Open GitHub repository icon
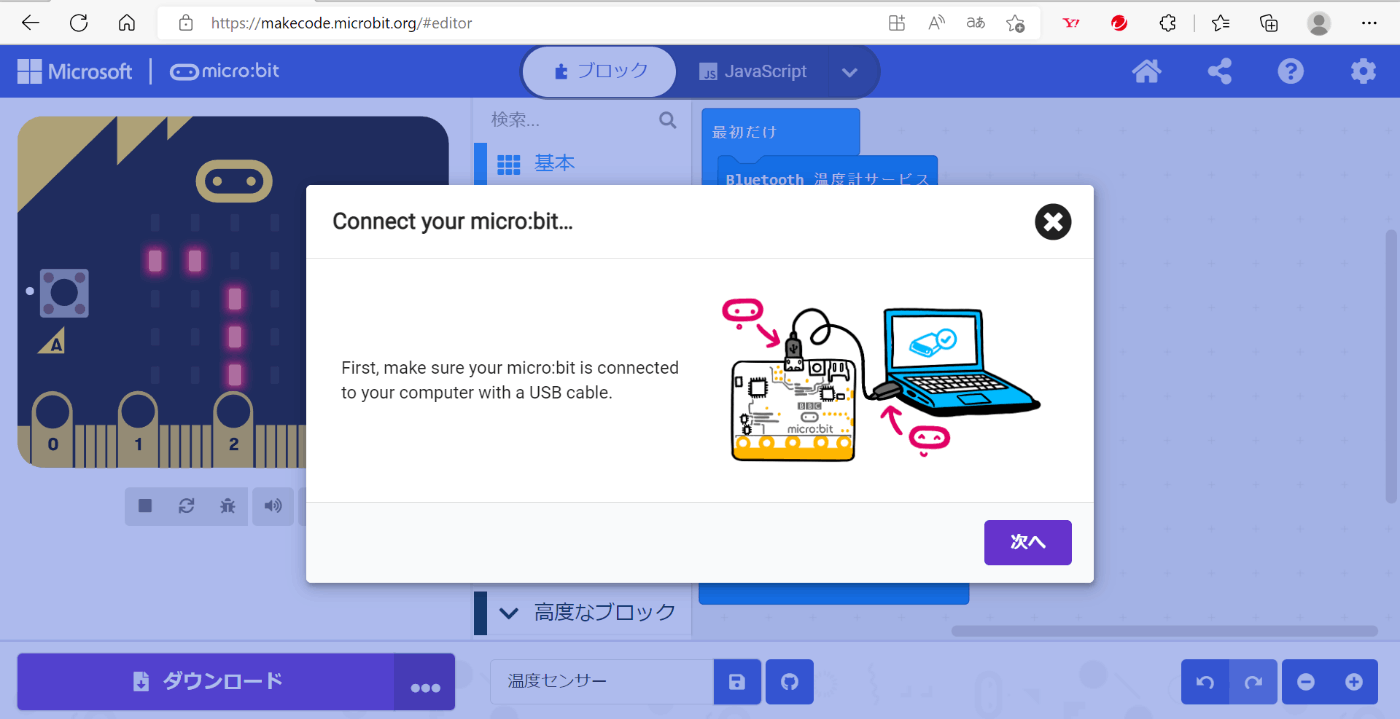This screenshot has width=1400, height=719. (789, 682)
